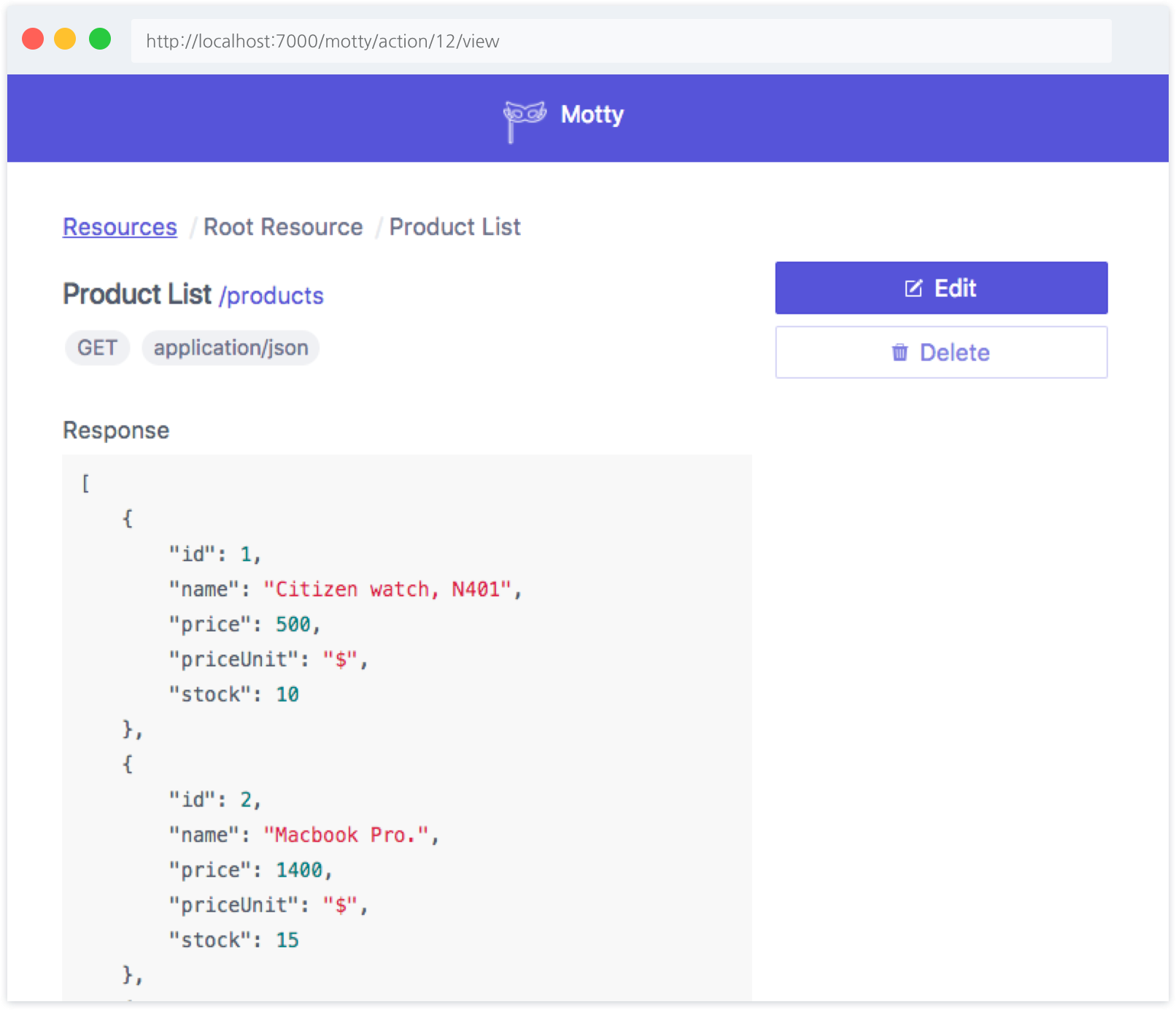Click the /products path next to the heading
The image size is (1176, 1010).
coord(271,296)
